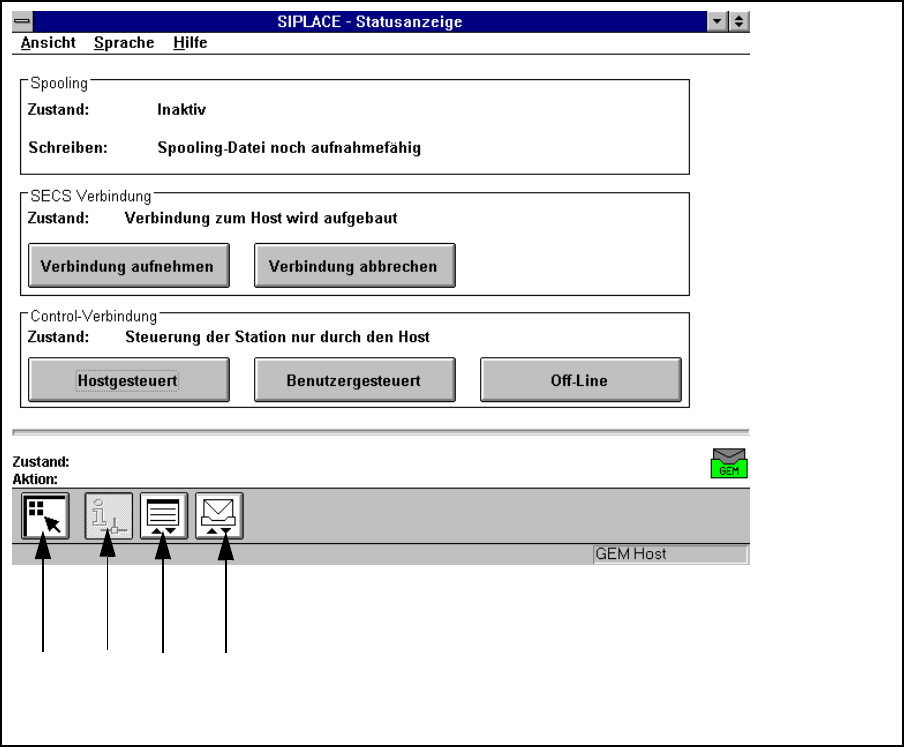Click Verbindung abbrechen button
This screenshot has width=904, height=747.
[355, 266]
